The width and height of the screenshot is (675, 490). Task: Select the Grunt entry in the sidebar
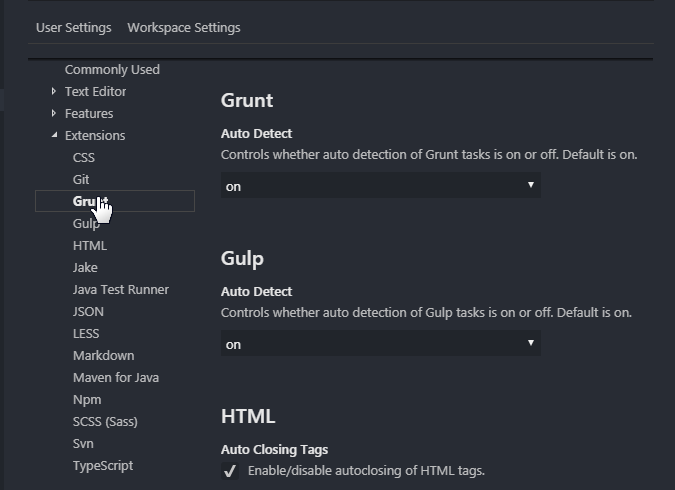(x=115, y=201)
